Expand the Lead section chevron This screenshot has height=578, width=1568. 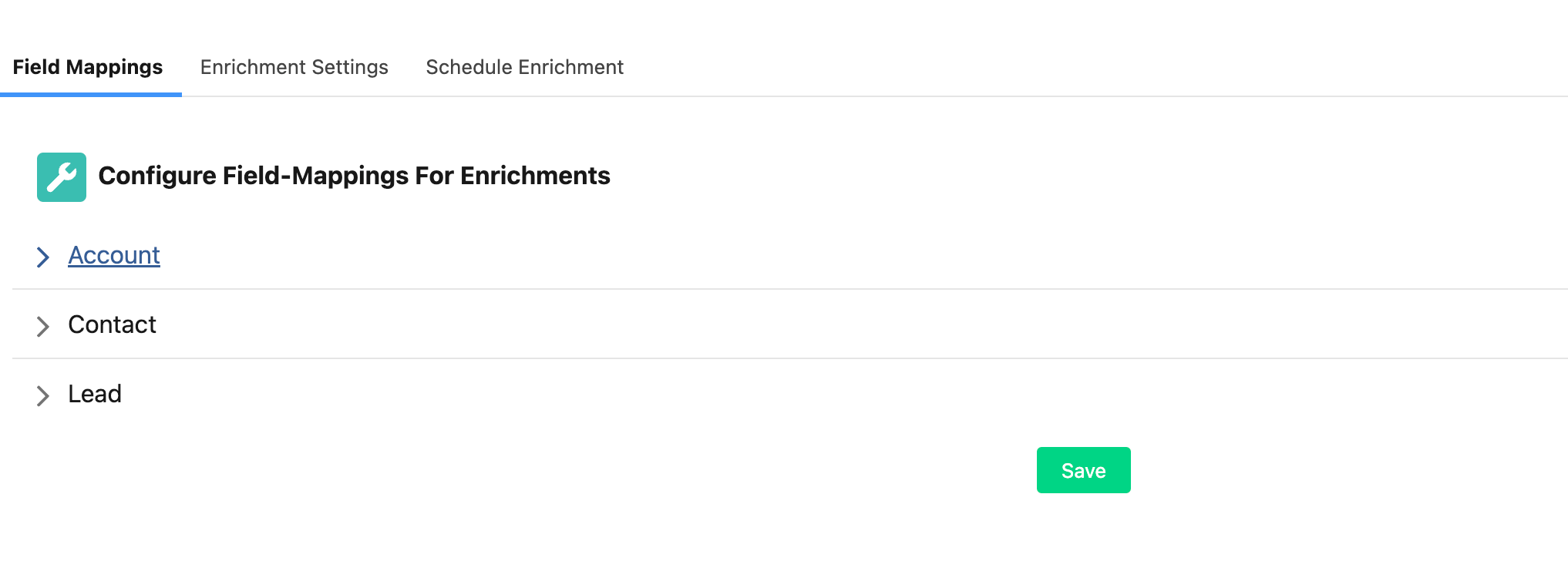click(43, 395)
